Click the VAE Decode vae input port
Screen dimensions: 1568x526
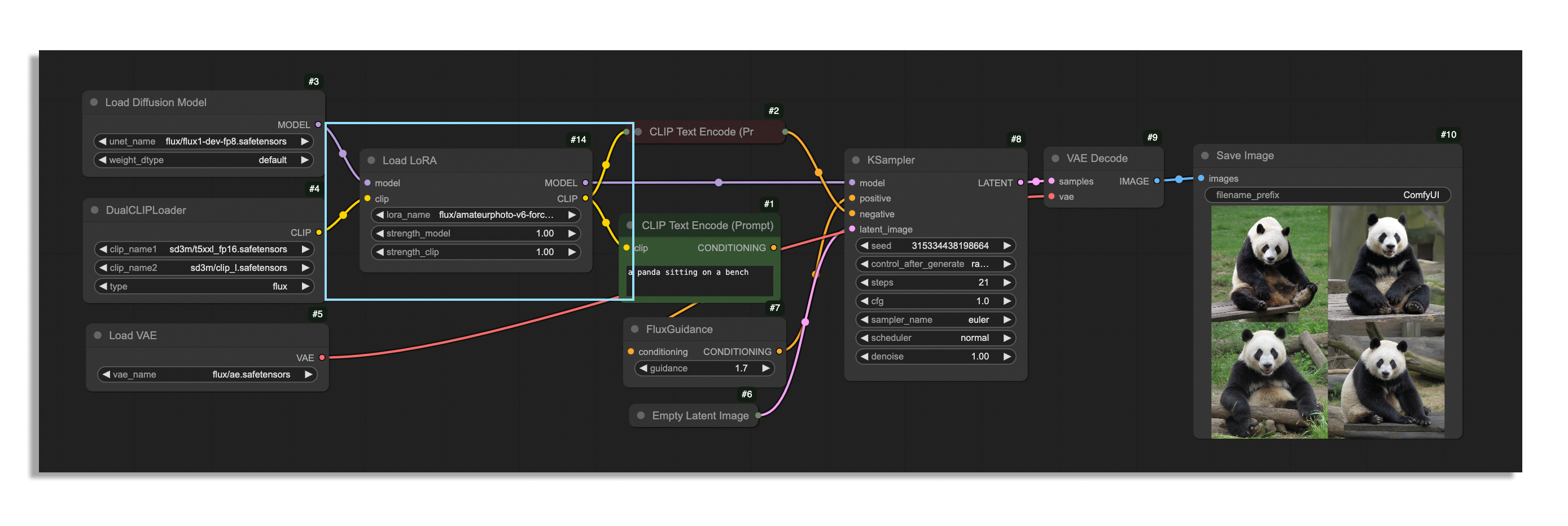[1051, 196]
